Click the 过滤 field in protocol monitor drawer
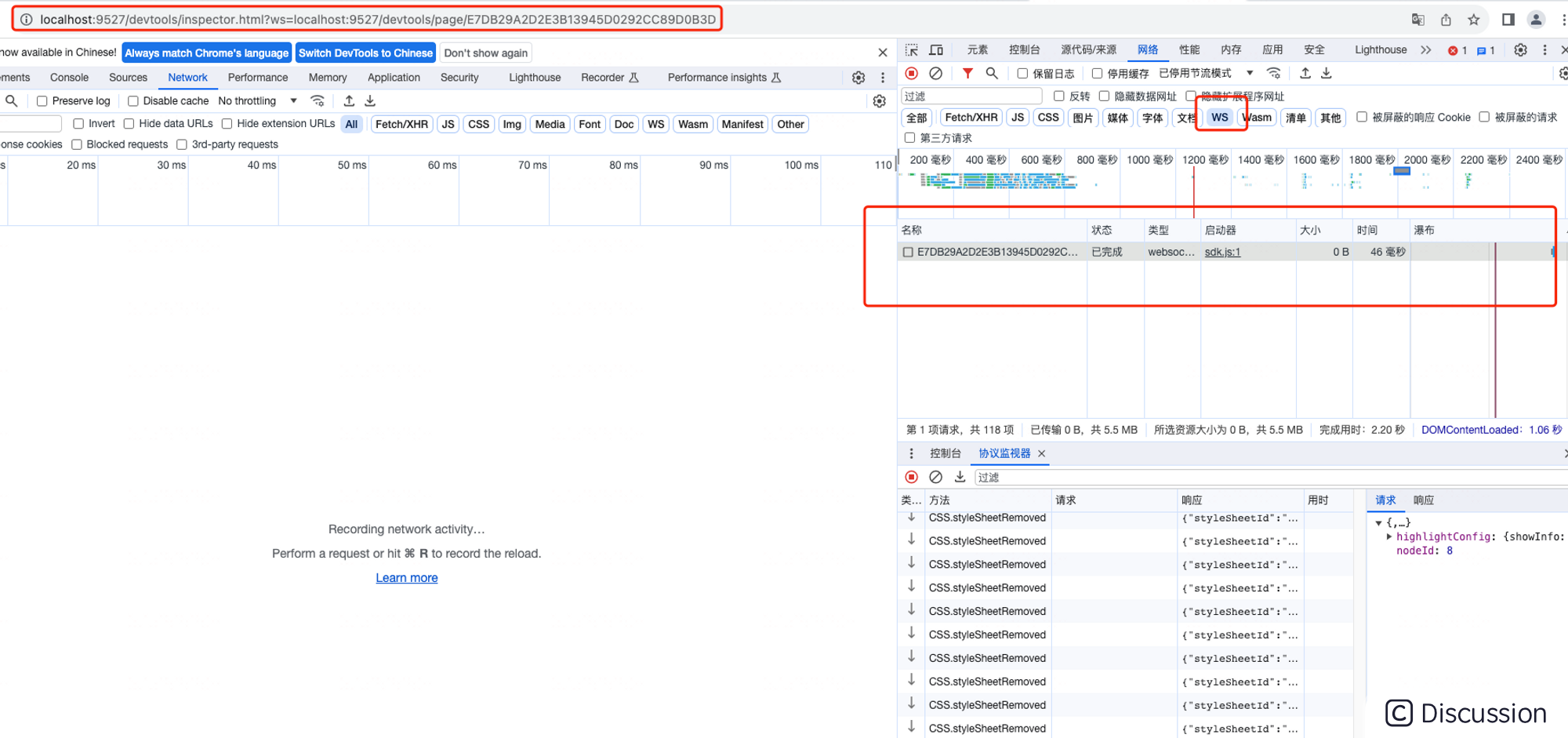This screenshot has height=738, width=1568. tap(1270, 477)
